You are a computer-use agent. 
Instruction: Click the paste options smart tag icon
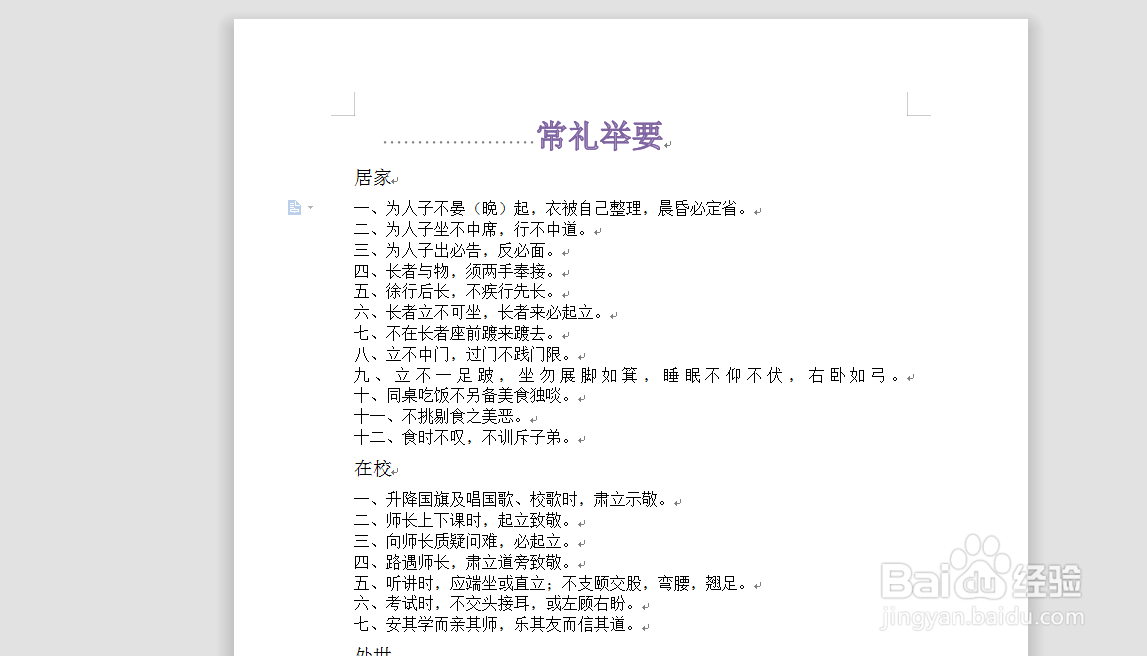pos(295,207)
